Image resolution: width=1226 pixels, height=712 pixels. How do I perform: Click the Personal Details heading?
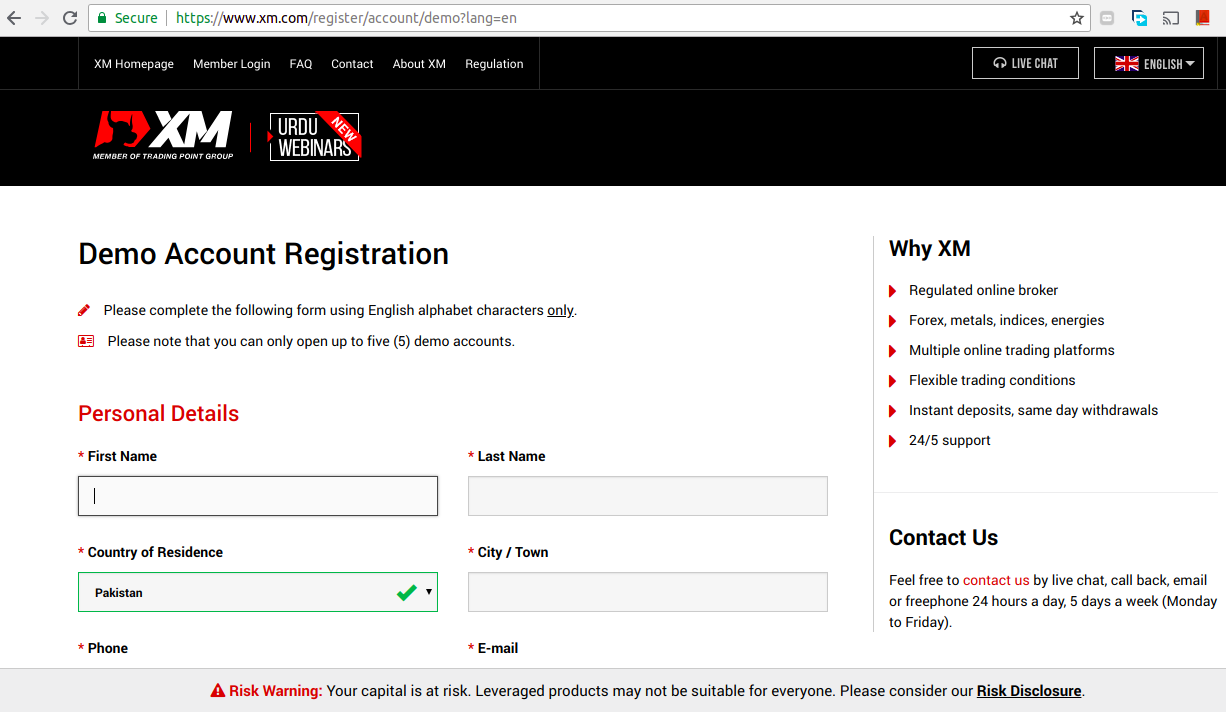click(x=159, y=414)
